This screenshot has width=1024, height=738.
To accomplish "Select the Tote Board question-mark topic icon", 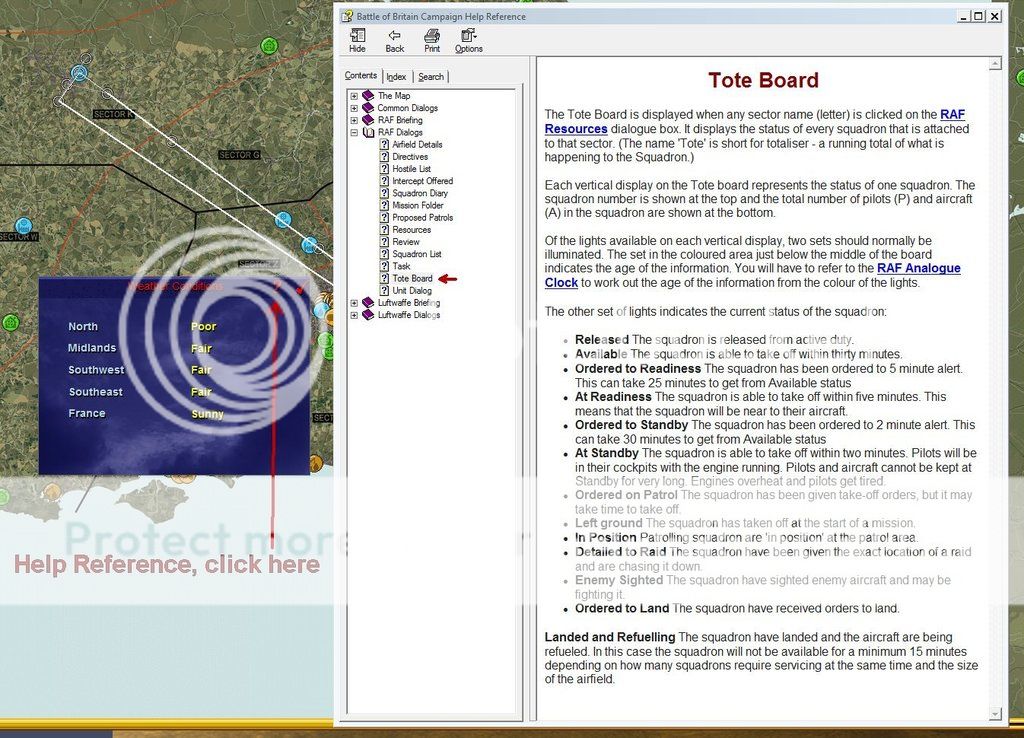I will coord(385,278).
